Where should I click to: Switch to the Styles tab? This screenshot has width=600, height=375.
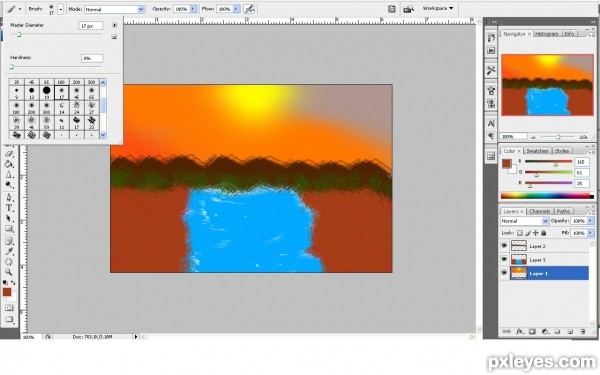[x=562, y=151]
